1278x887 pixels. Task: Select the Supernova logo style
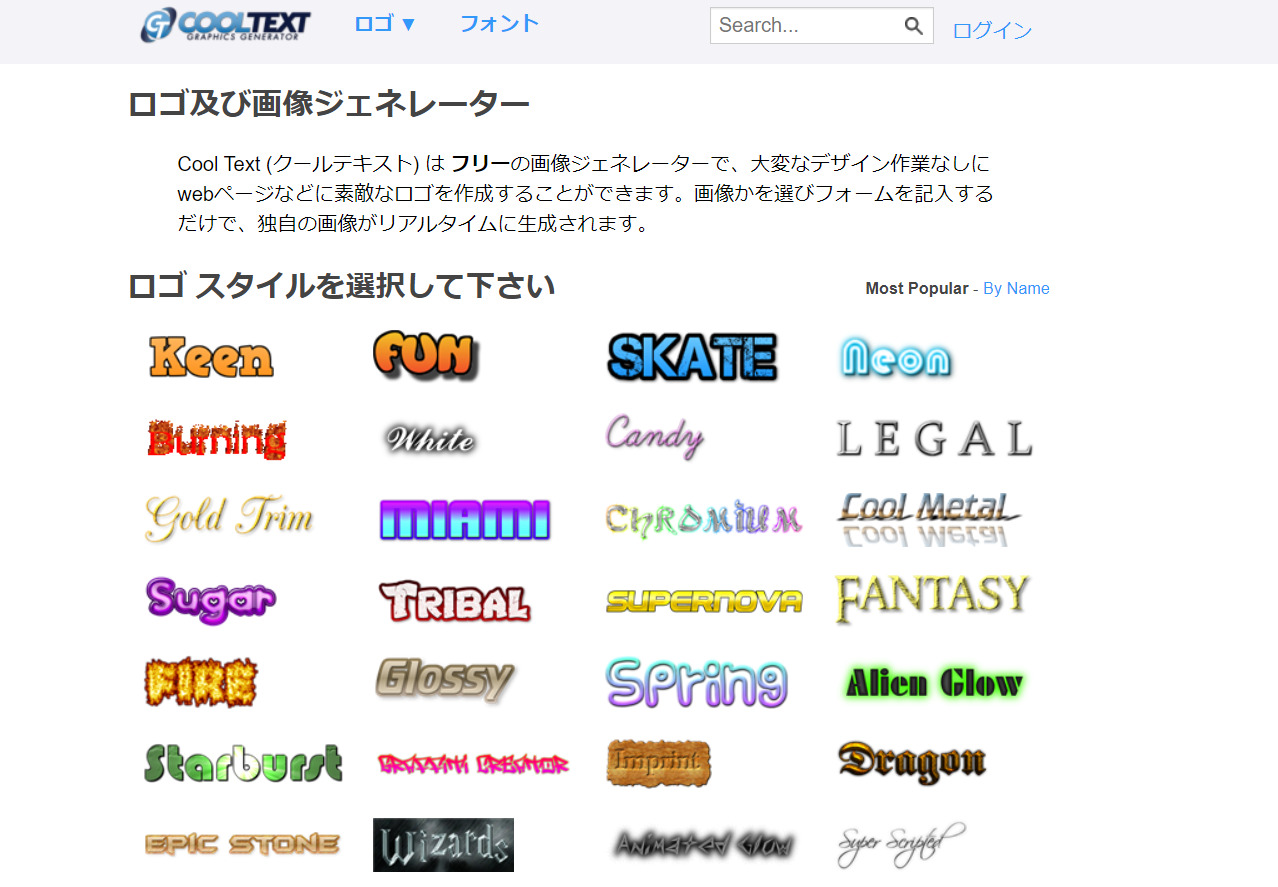pos(704,600)
